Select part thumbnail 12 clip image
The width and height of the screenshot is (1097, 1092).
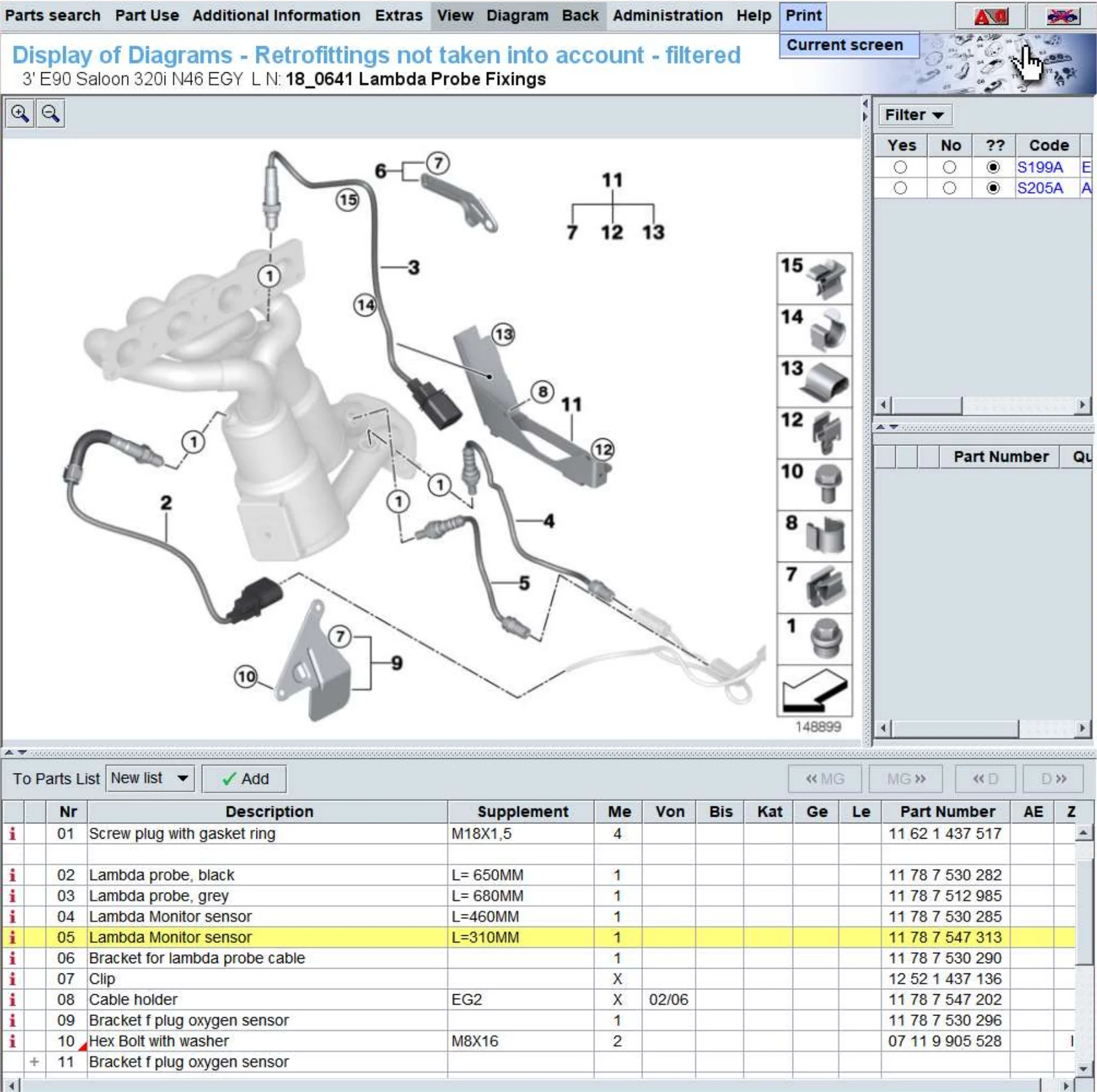(815, 433)
